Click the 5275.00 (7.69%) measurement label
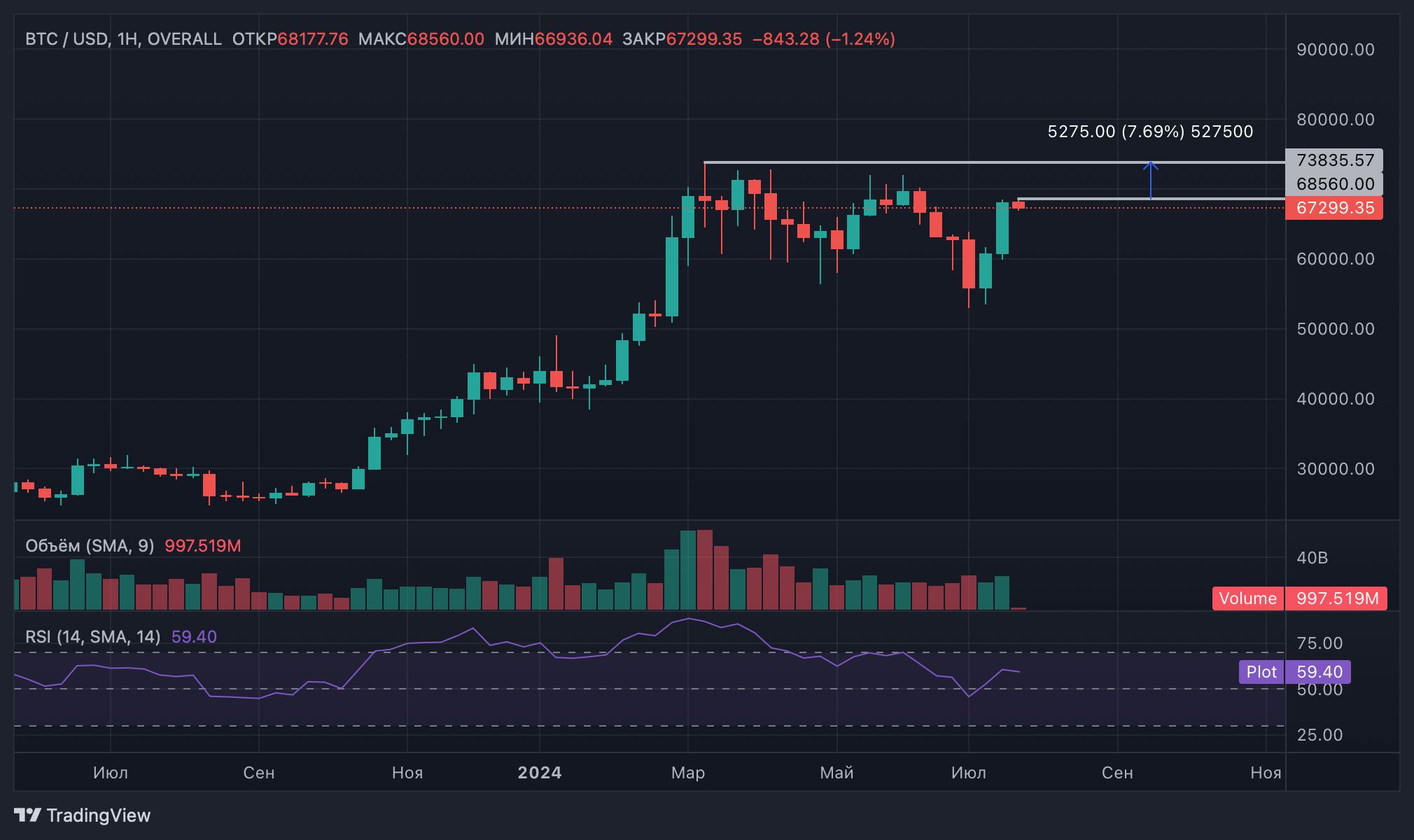This screenshot has height=840, width=1414. (1149, 132)
